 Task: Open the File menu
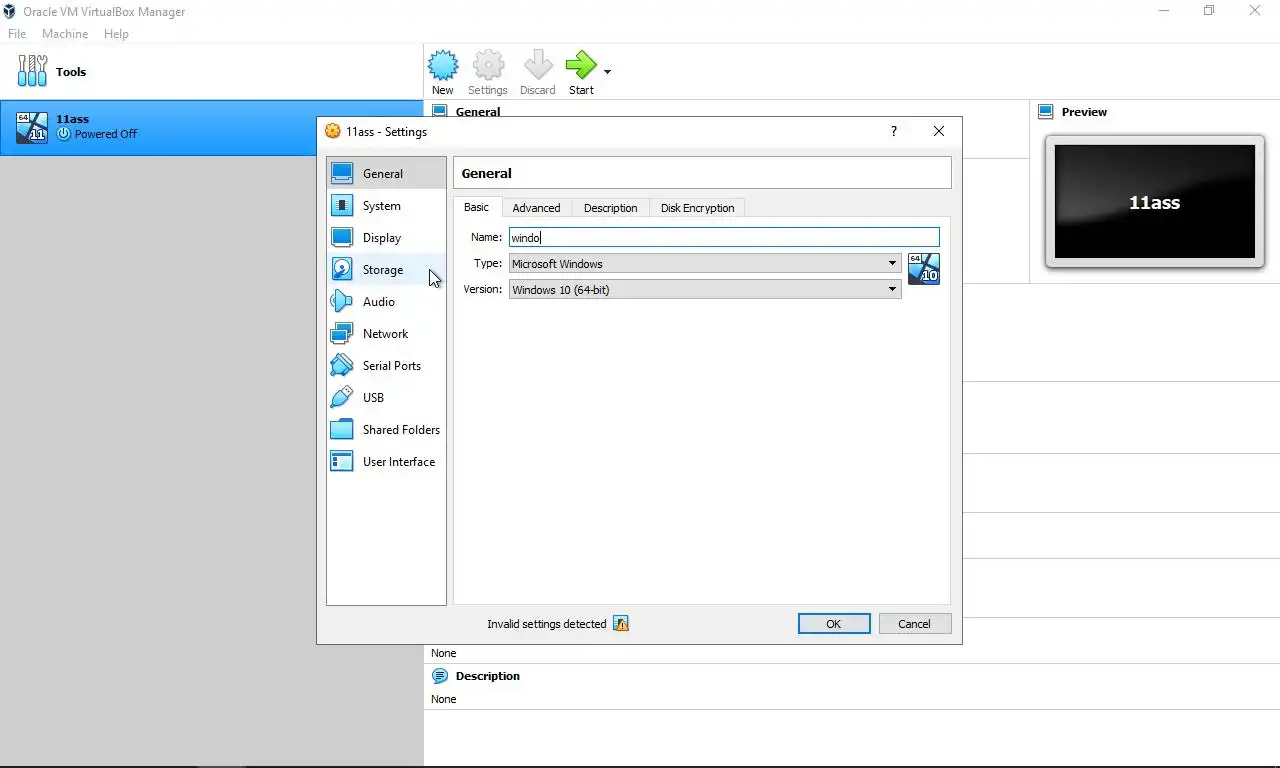click(x=17, y=34)
